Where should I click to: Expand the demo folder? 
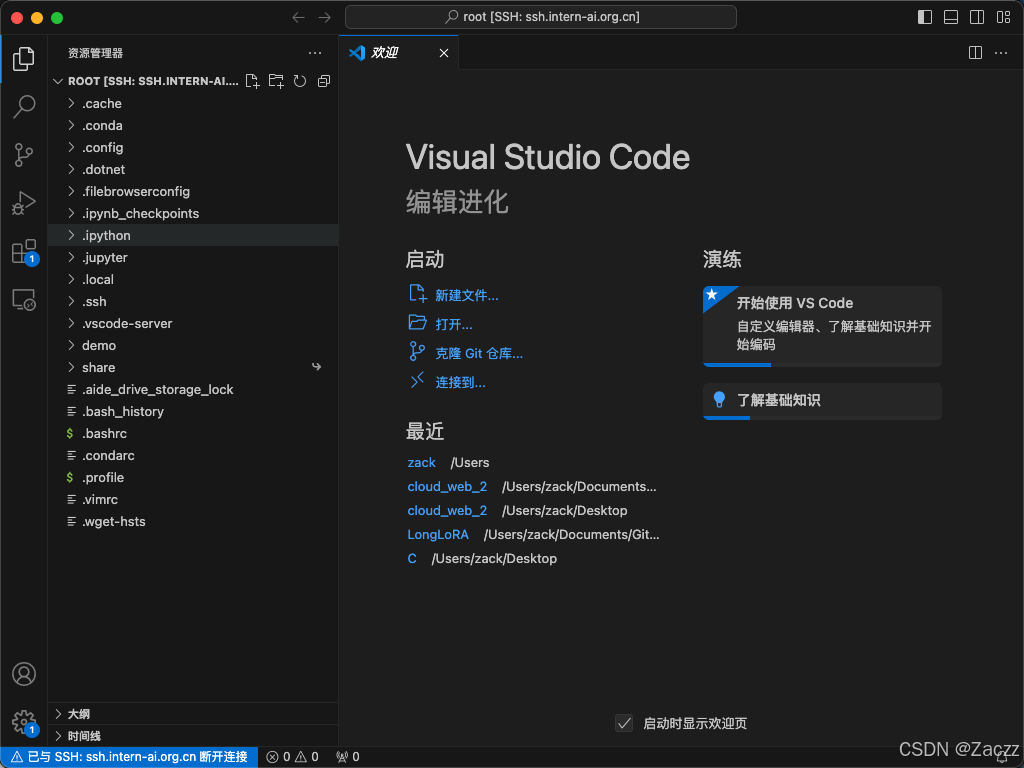193,345
